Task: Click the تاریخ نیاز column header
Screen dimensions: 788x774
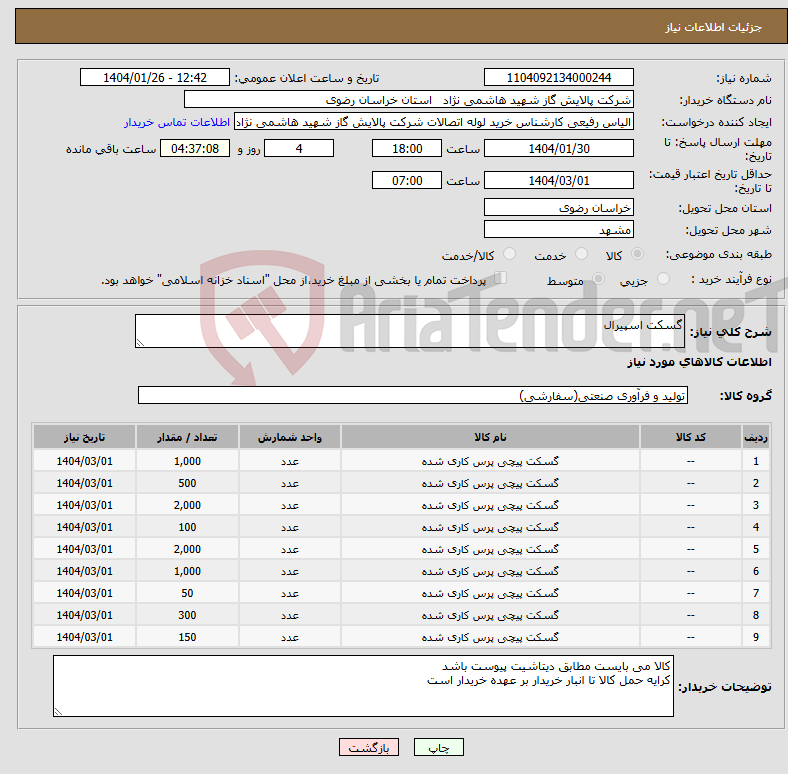Action: coord(84,437)
